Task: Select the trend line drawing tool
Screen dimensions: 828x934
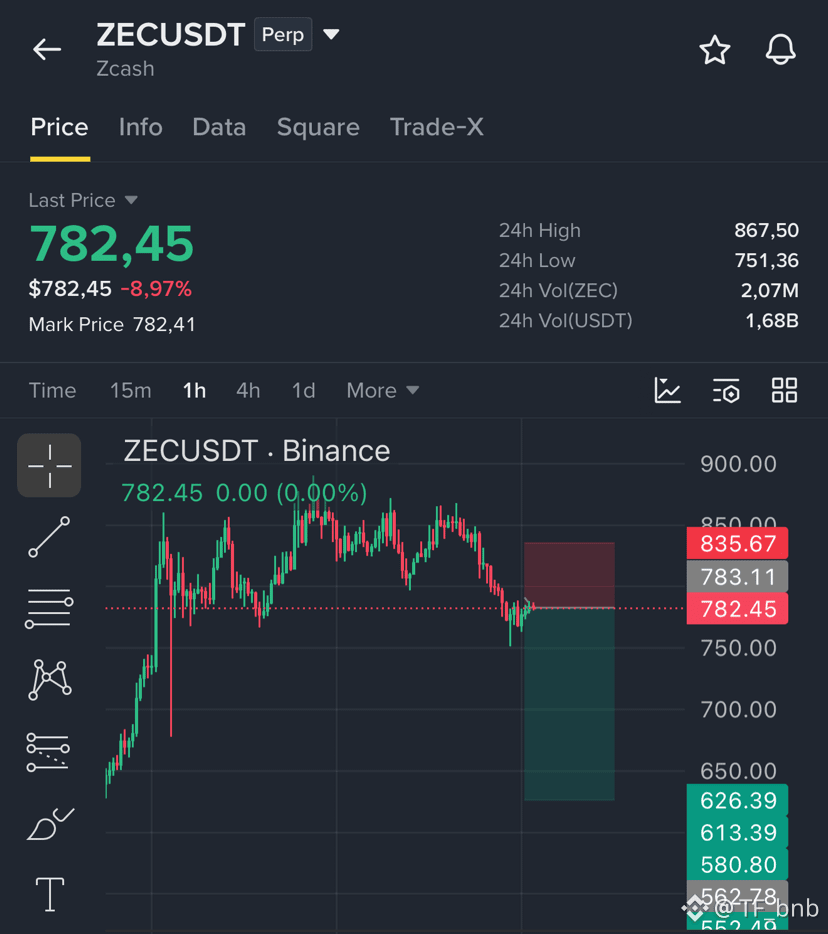Action: coord(49,537)
